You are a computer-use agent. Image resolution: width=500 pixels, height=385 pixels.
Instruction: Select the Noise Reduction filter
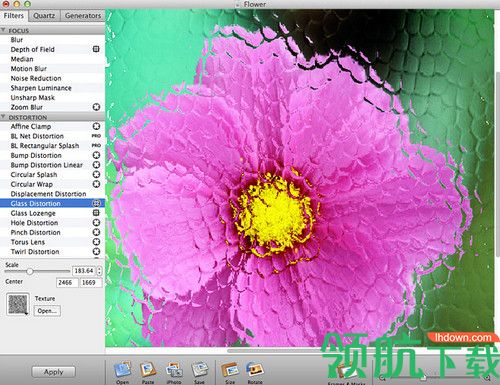(52, 78)
